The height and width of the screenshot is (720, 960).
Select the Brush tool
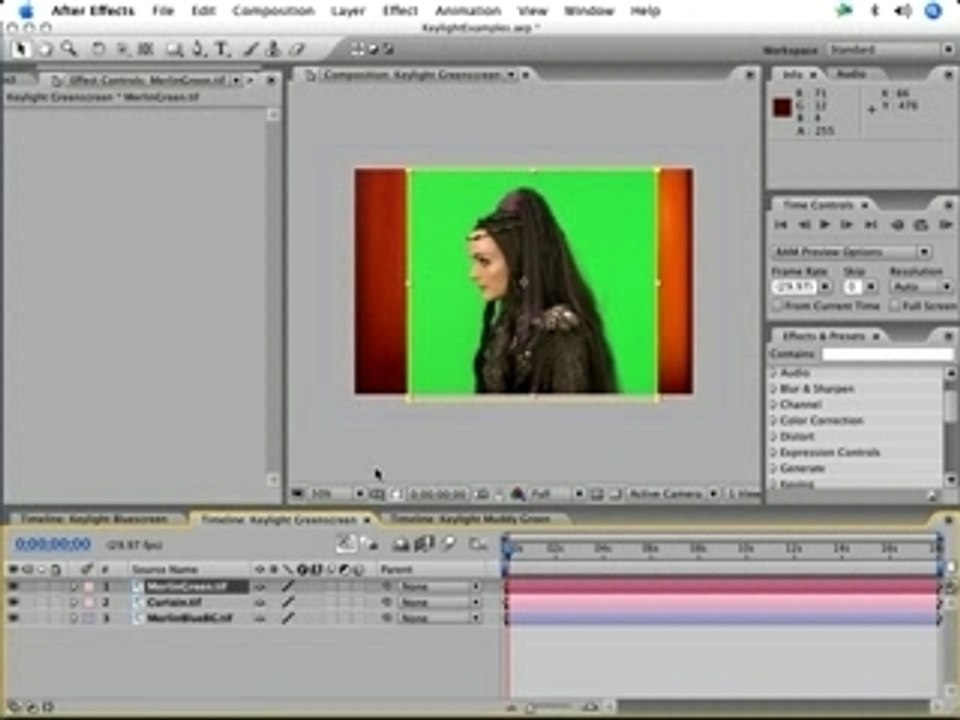click(x=250, y=49)
